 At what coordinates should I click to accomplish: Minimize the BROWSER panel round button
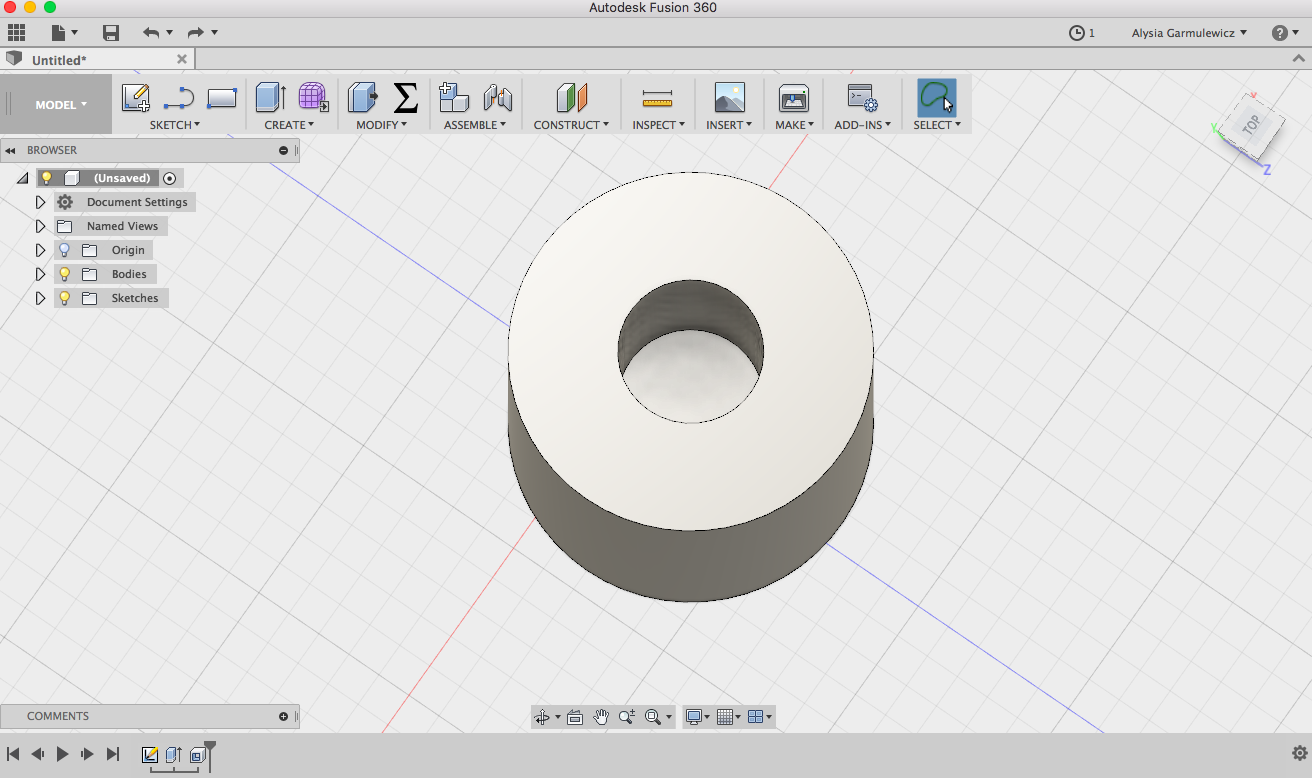click(x=283, y=150)
